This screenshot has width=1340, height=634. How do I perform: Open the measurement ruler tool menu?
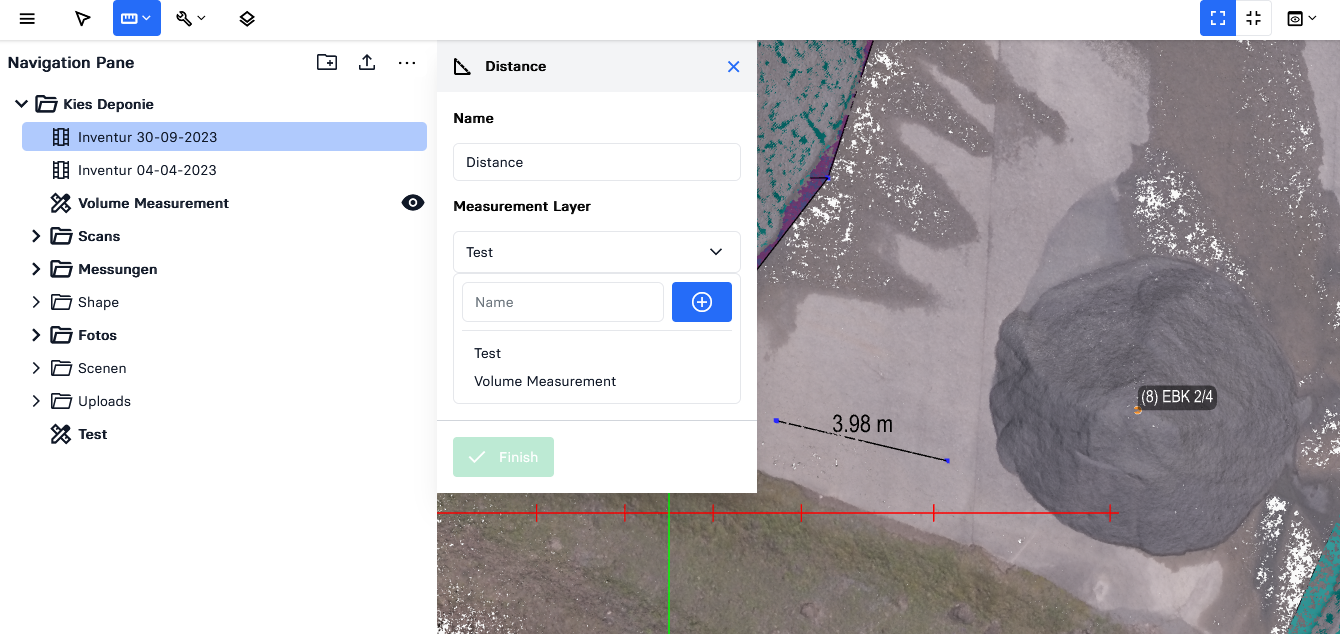136,18
